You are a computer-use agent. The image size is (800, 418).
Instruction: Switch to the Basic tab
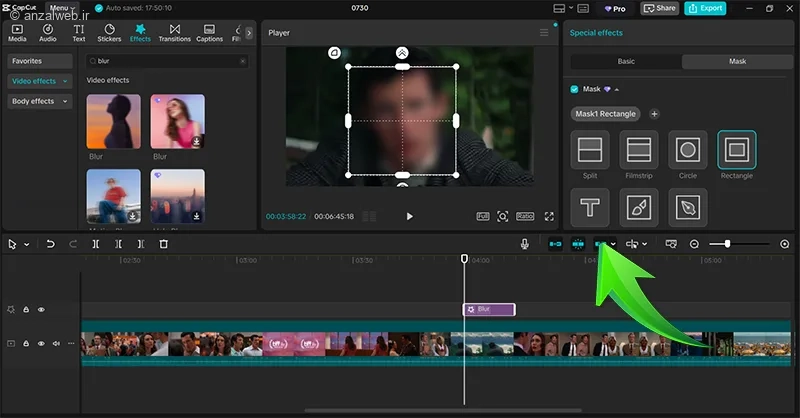click(x=625, y=62)
